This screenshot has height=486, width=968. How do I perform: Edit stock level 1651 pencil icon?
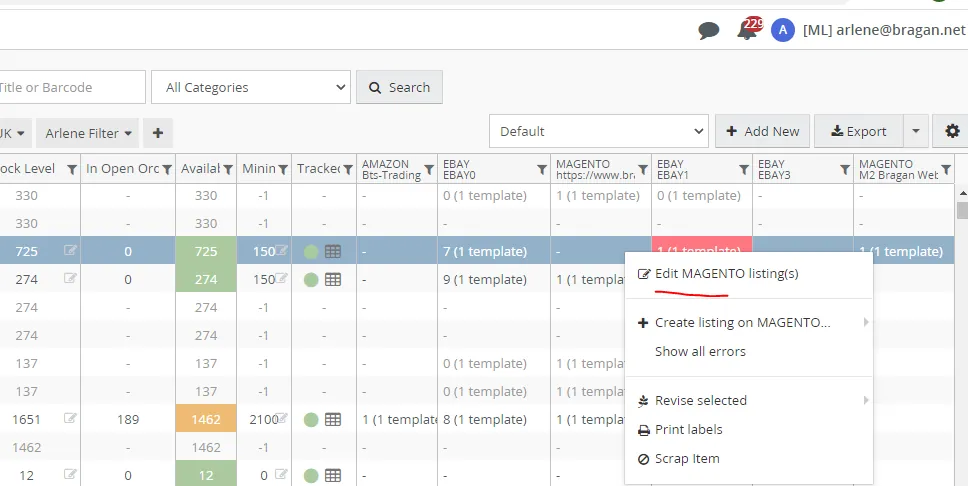click(x=70, y=418)
